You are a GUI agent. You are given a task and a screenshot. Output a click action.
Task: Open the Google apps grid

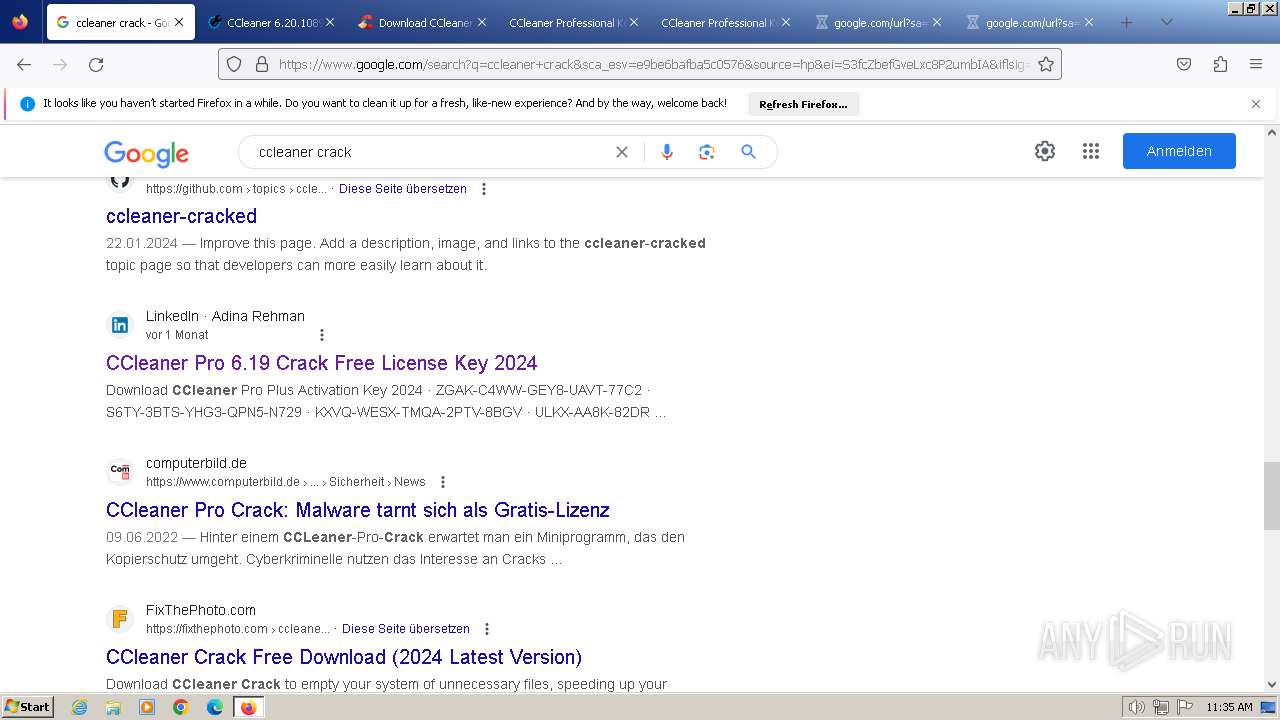(1091, 151)
